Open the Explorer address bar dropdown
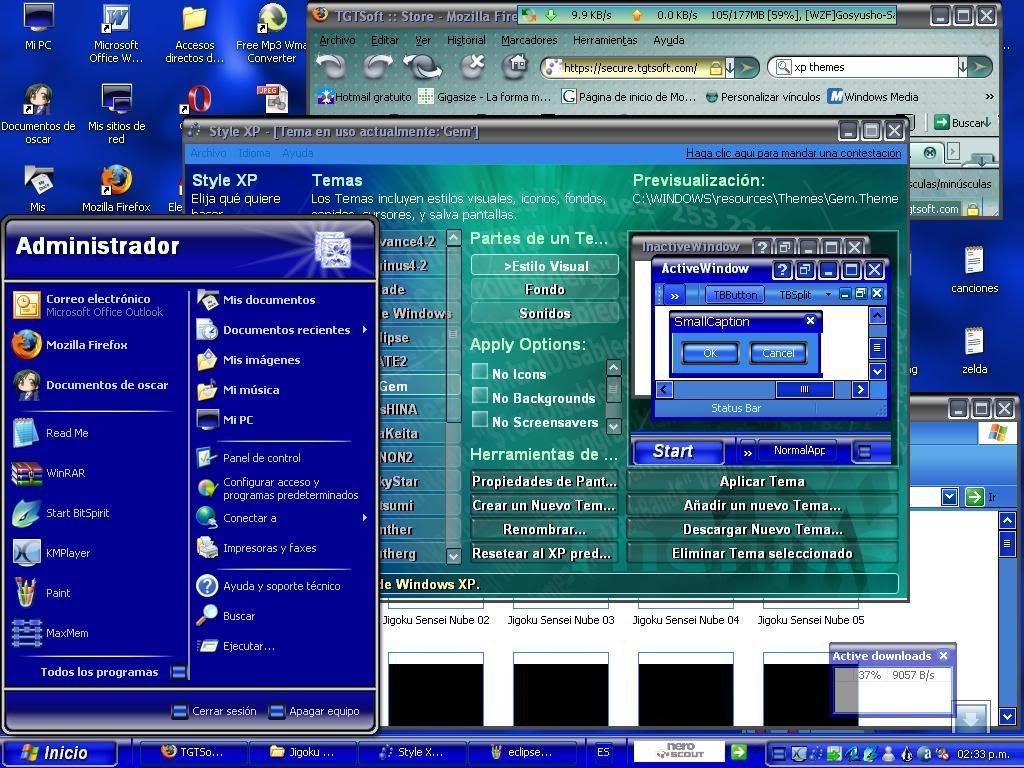The width and height of the screenshot is (1024, 768). pos(950,498)
